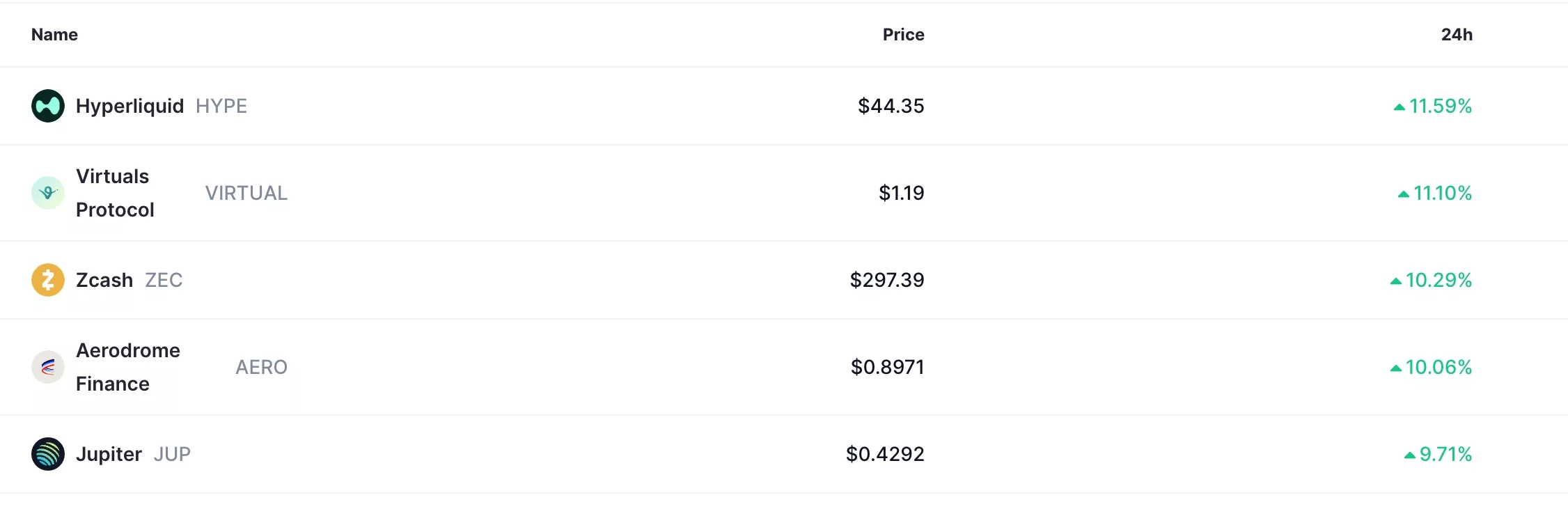Click the Virtuals Protocol logo

point(47,193)
